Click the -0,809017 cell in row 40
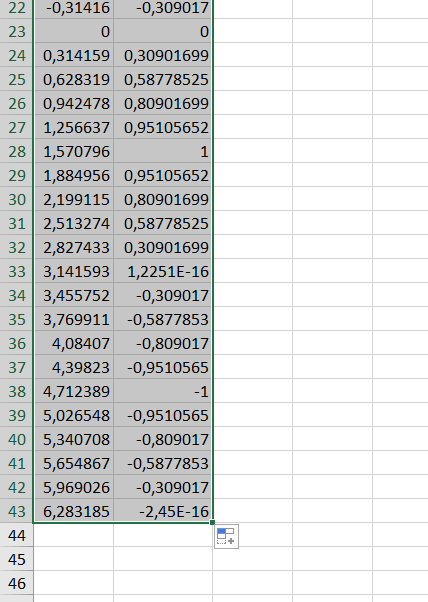428x602 pixels. pos(163,439)
